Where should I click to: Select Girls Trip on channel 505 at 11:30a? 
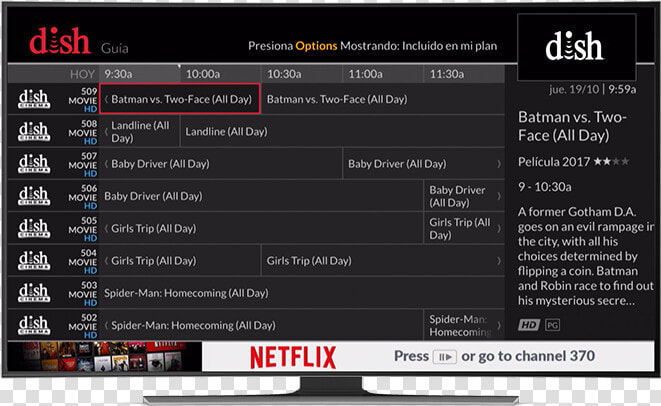coord(464,228)
